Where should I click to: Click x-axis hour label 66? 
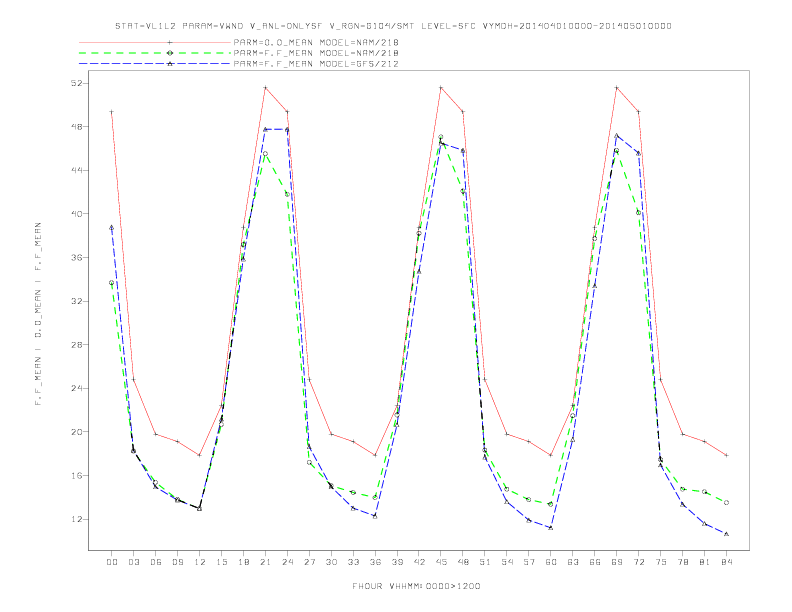coord(595,562)
